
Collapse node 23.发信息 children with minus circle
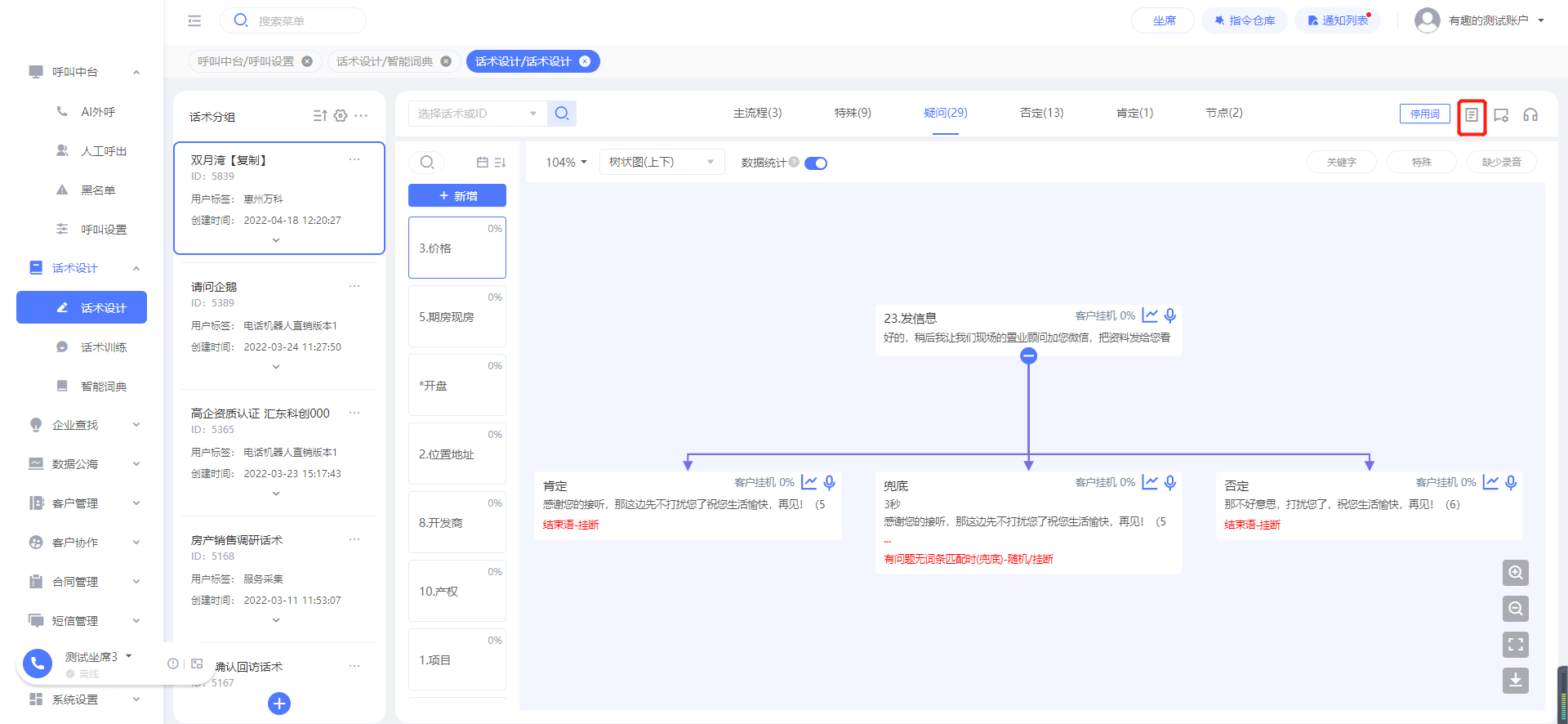1029,355
